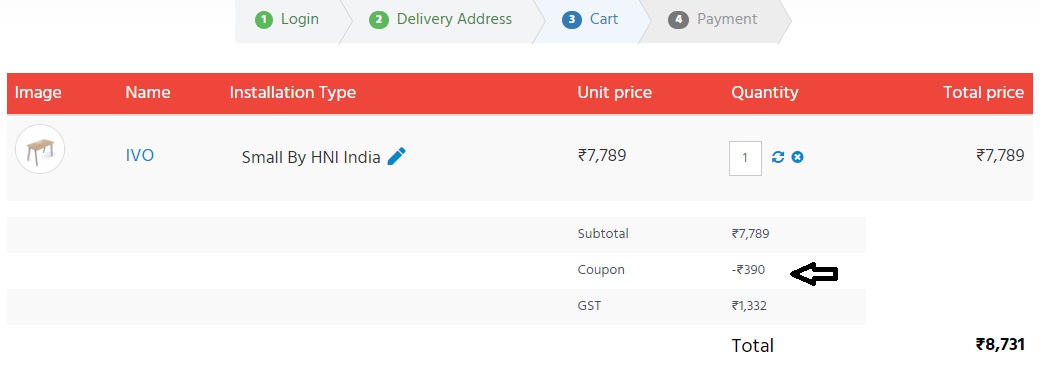
Task: Click the green step 2 circle icon
Action: point(379,19)
